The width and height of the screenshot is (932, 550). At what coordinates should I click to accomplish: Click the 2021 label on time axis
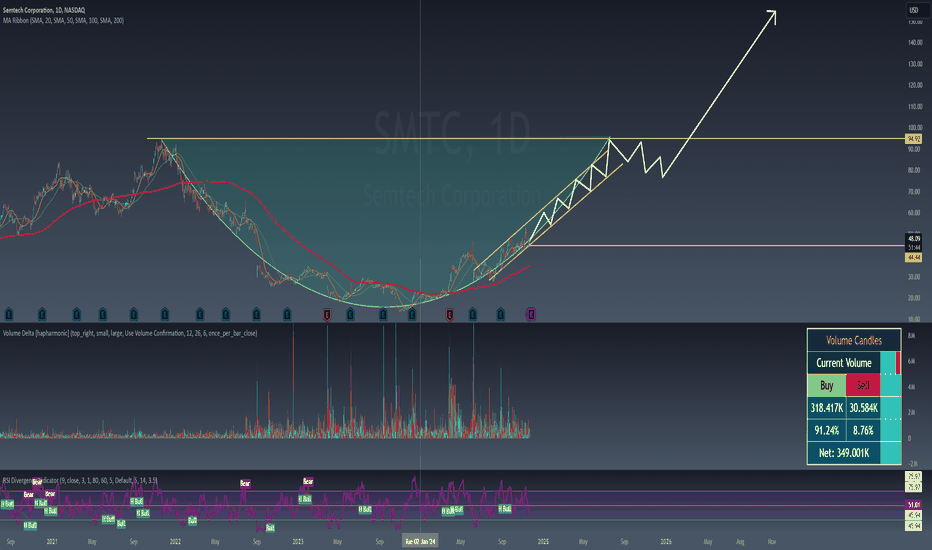52,542
